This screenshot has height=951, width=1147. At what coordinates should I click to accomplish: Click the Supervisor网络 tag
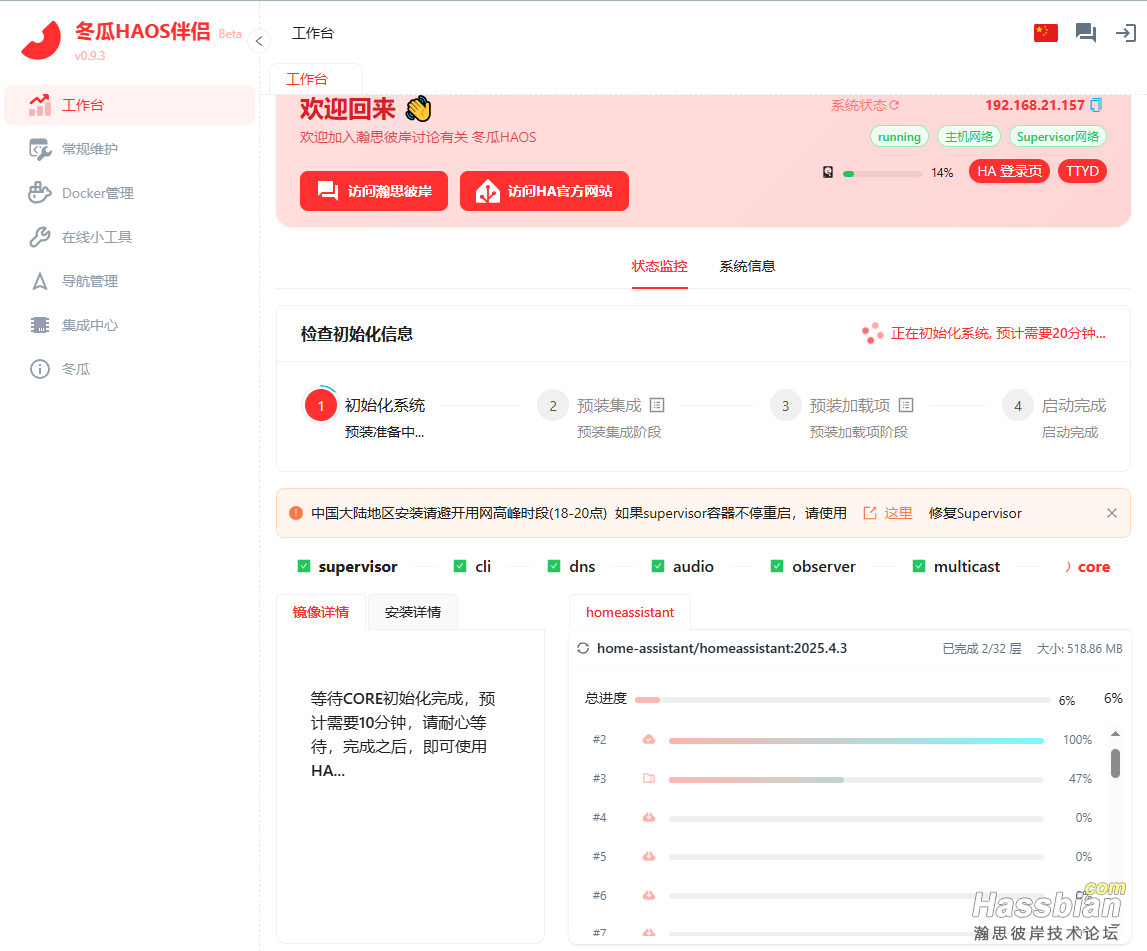pyautogui.click(x=1058, y=137)
